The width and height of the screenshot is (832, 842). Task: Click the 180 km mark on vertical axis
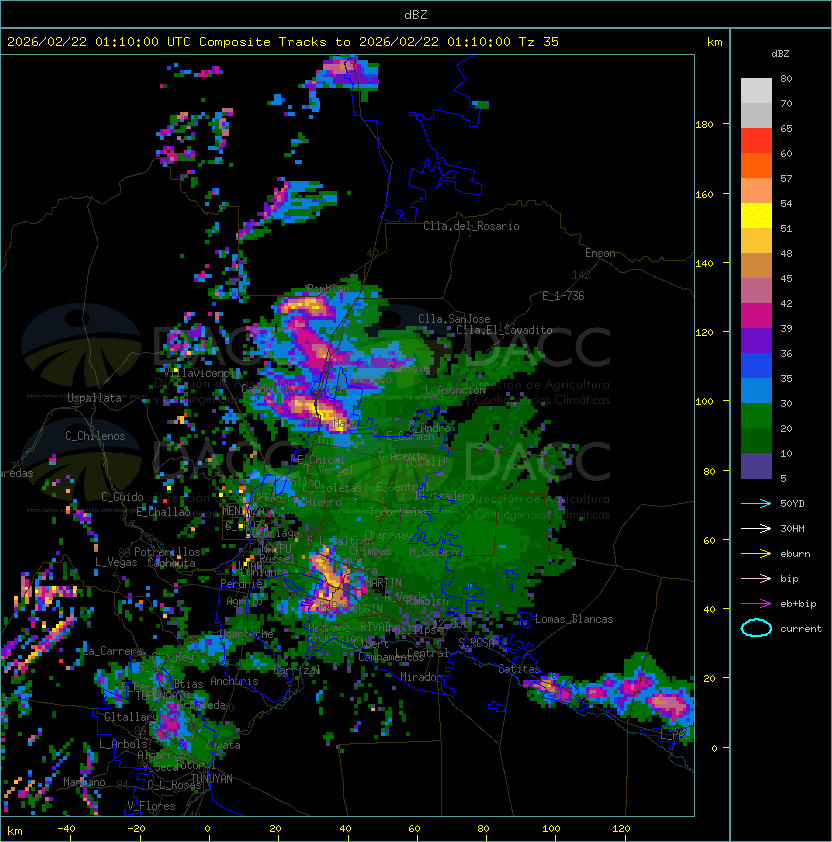[x=704, y=125]
